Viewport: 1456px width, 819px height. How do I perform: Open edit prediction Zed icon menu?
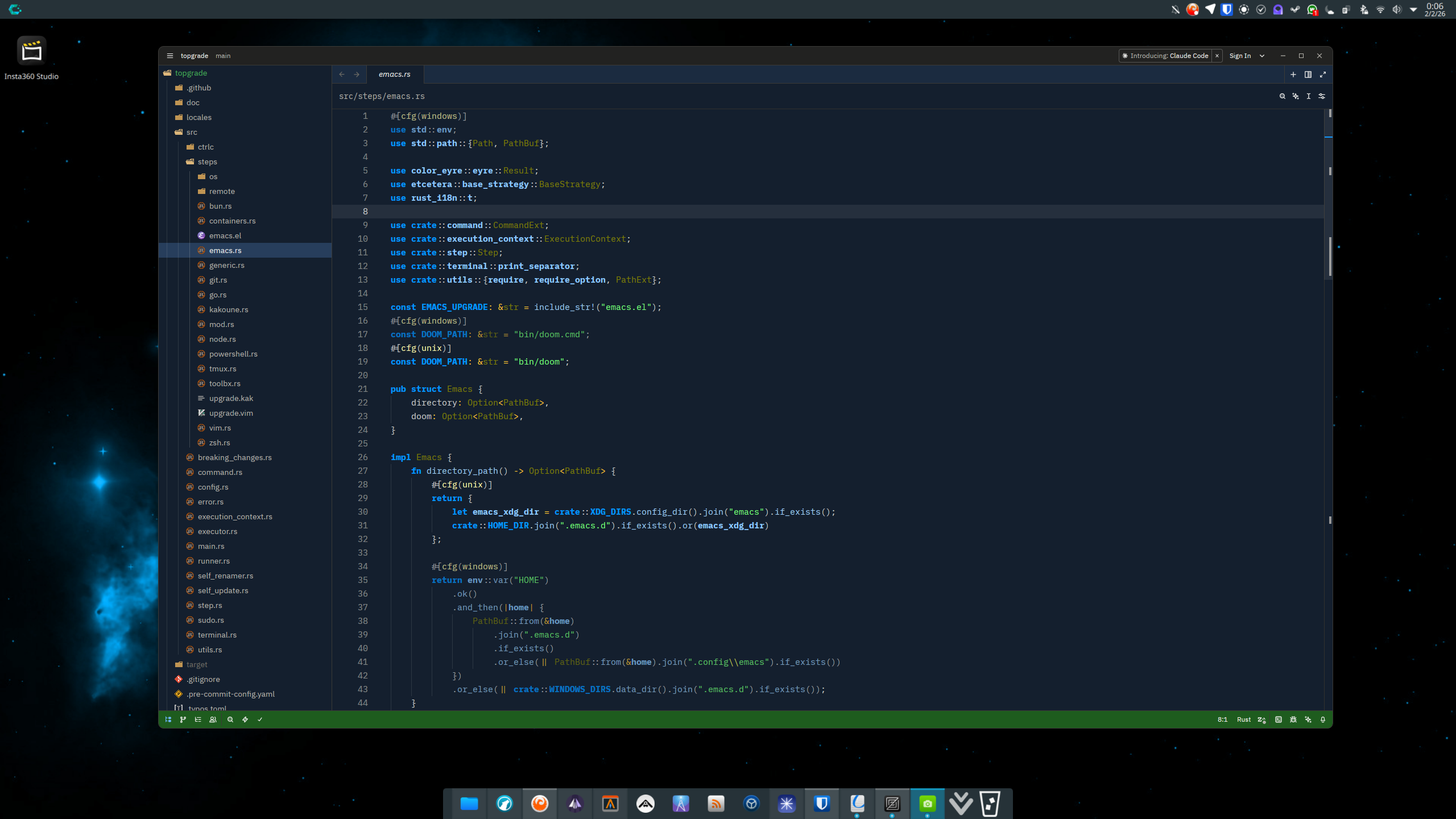tap(1261, 719)
